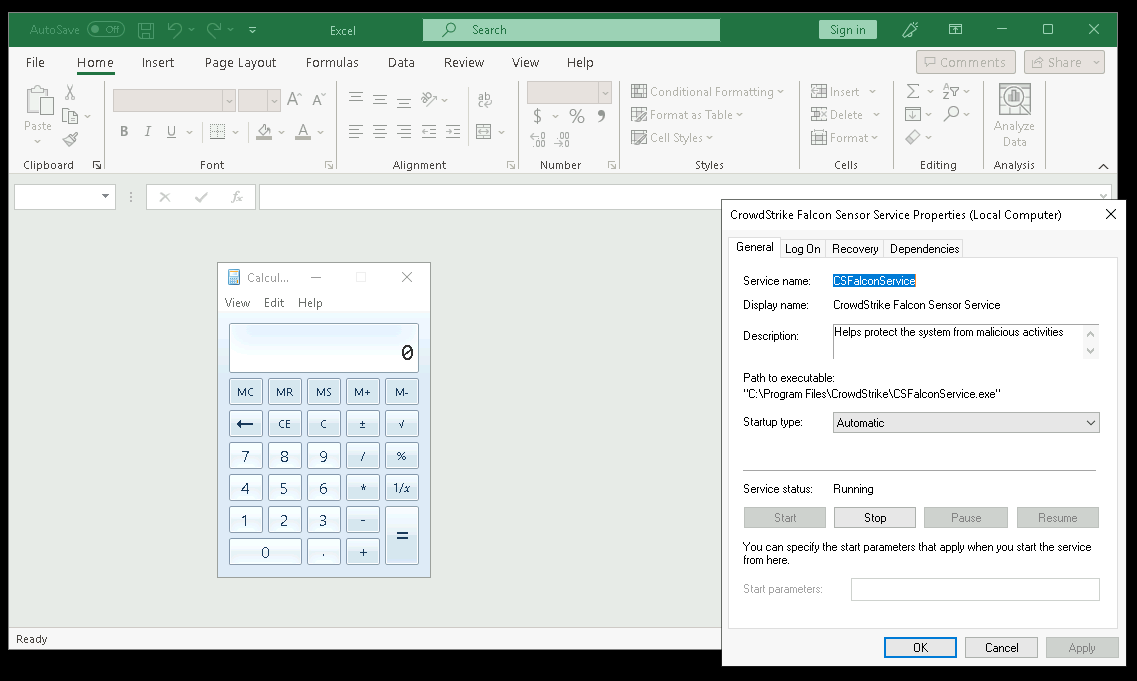Click the Coming Soon pen icon
The height and width of the screenshot is (681, 1137).
coord(910,30)
